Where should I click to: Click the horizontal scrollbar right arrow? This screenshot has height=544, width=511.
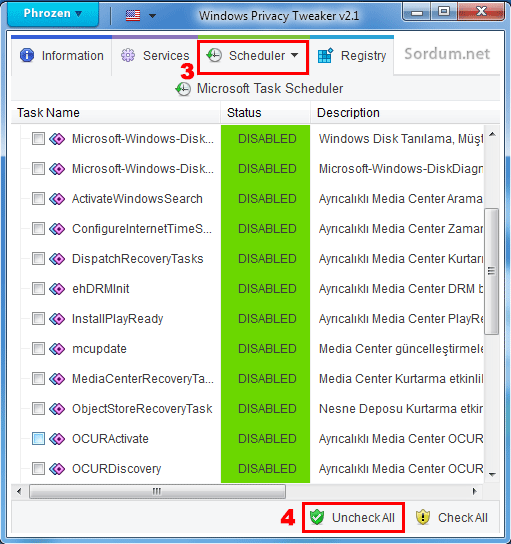click(x=475, y=491)
